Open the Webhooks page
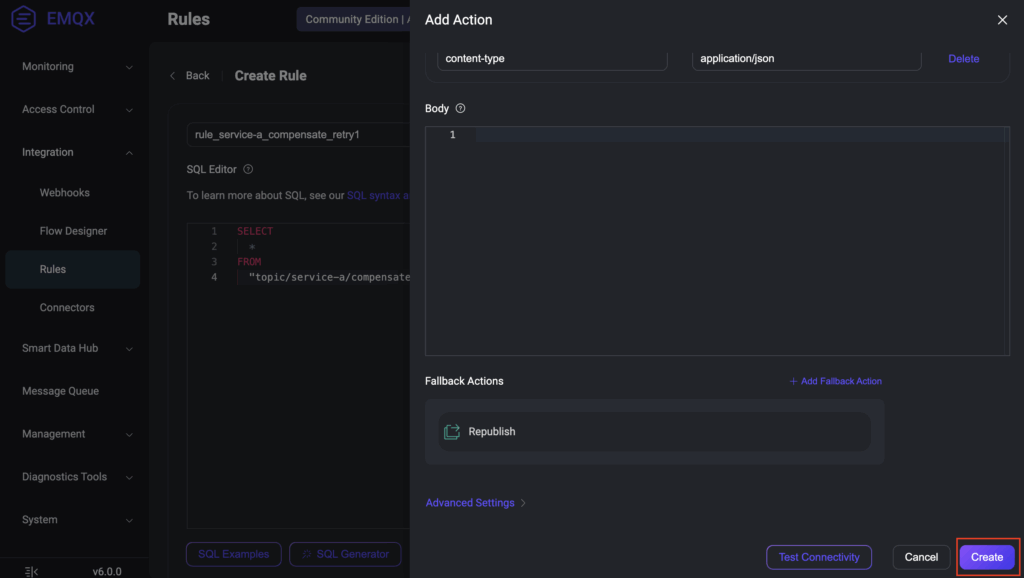 pyautogui.click(x=65, y=193)
